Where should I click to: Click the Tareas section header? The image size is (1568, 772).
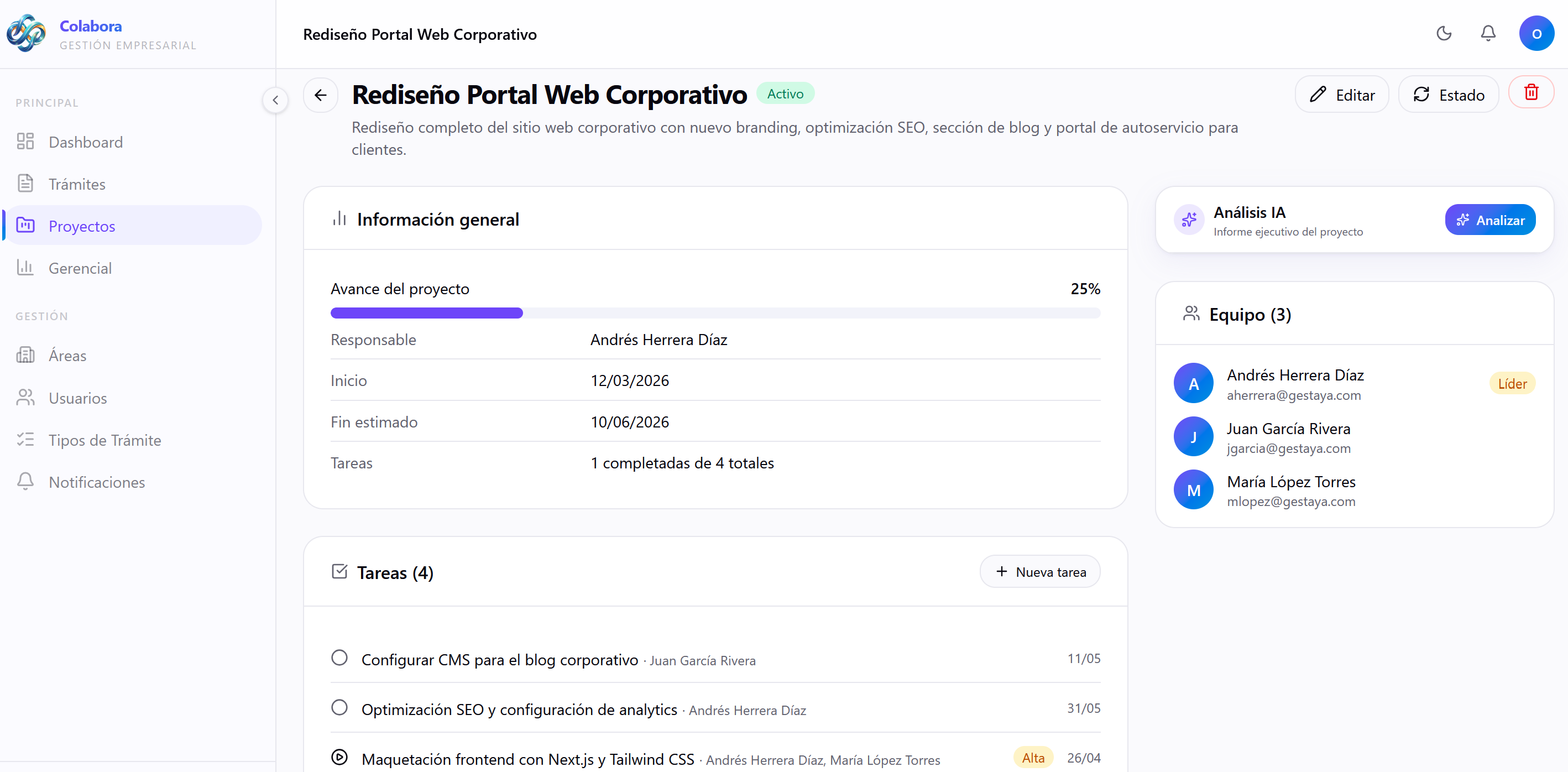tap(394, 573)
